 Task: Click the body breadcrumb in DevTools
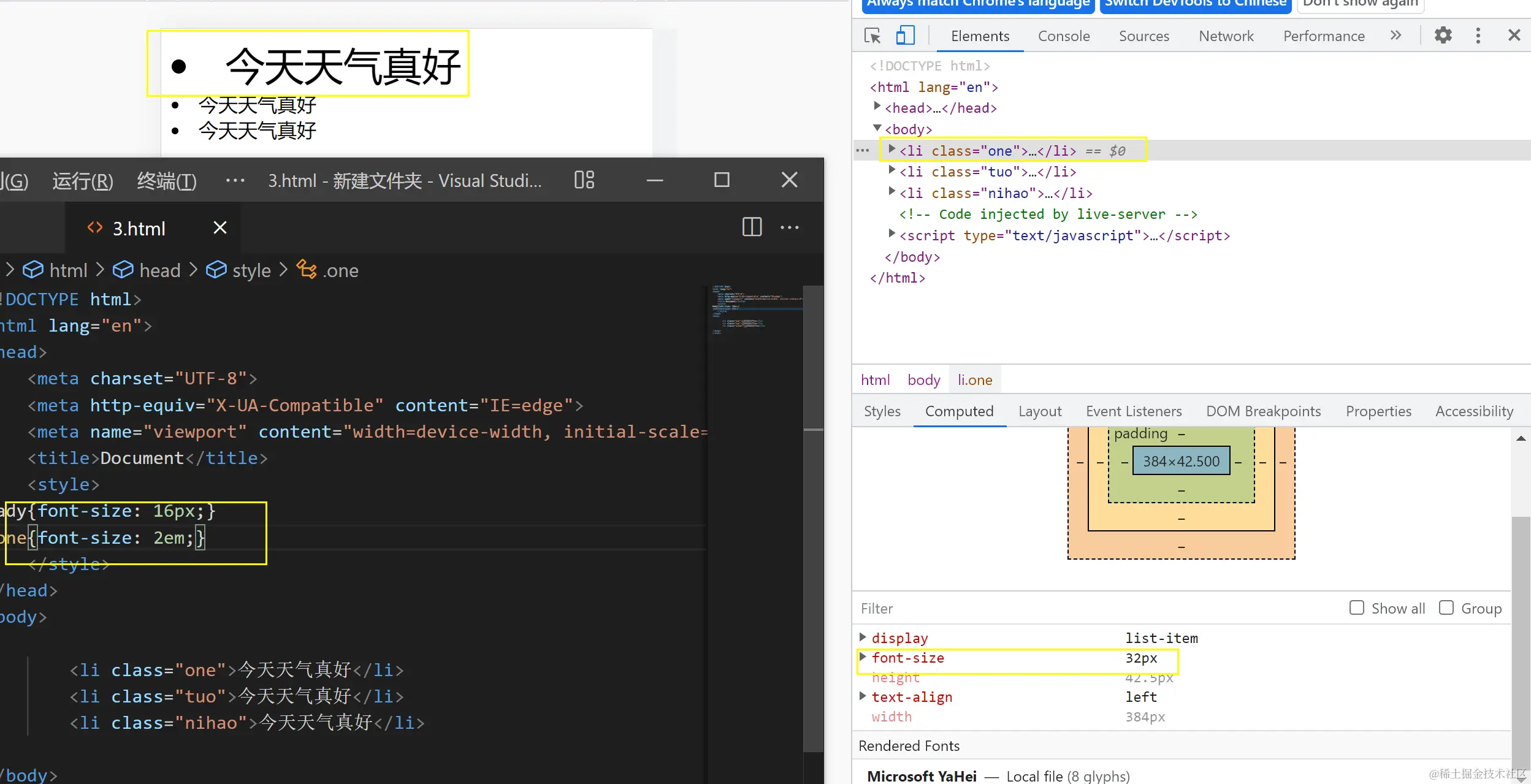[x=923, y=380]
